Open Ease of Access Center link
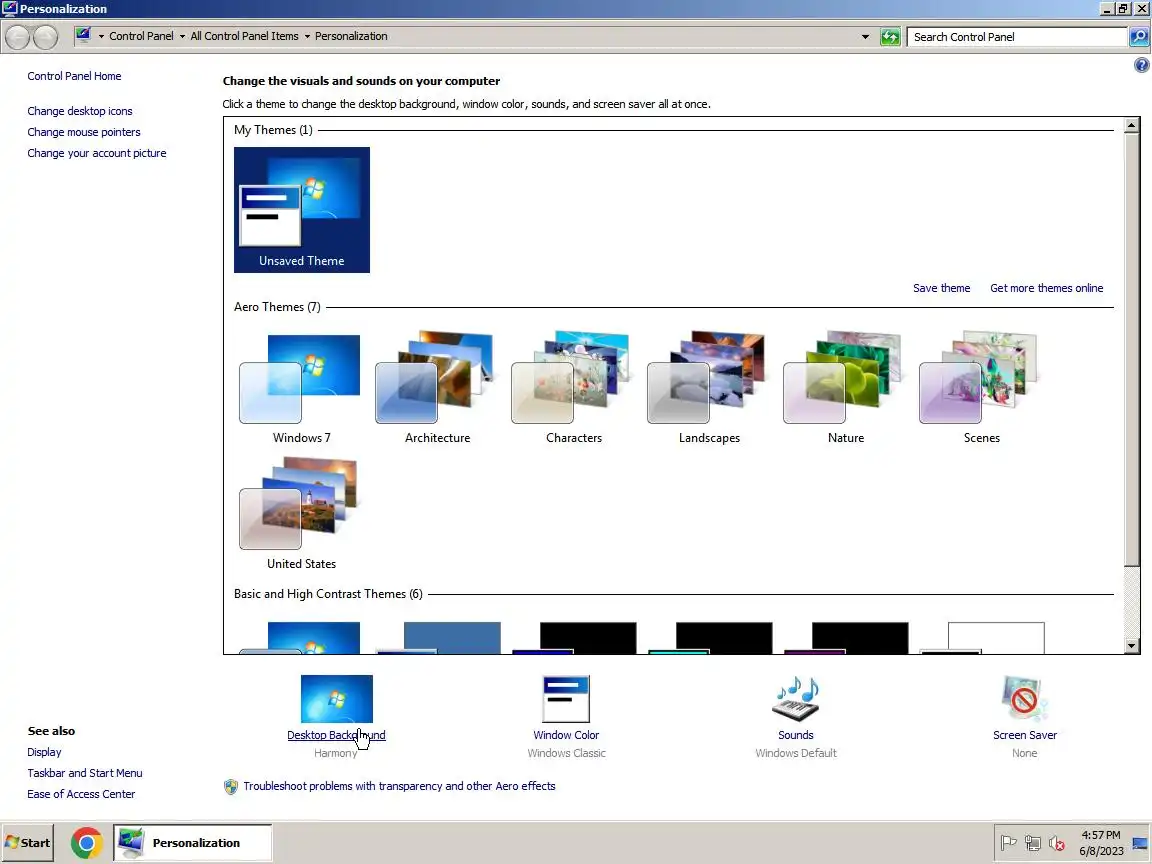The height and width of the screenshot is (864, 1152). tap(81, 794)
